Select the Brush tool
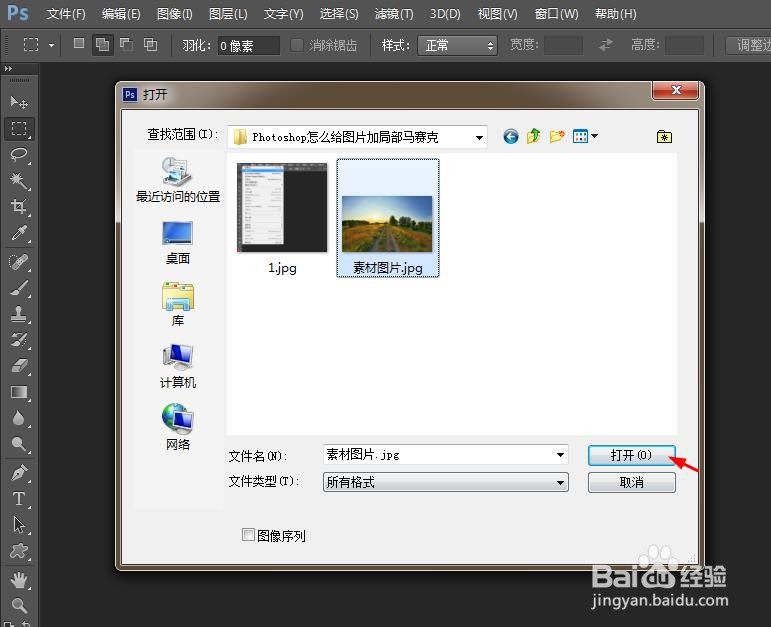The width and height of the screenshot is (771, 627). 19,288
